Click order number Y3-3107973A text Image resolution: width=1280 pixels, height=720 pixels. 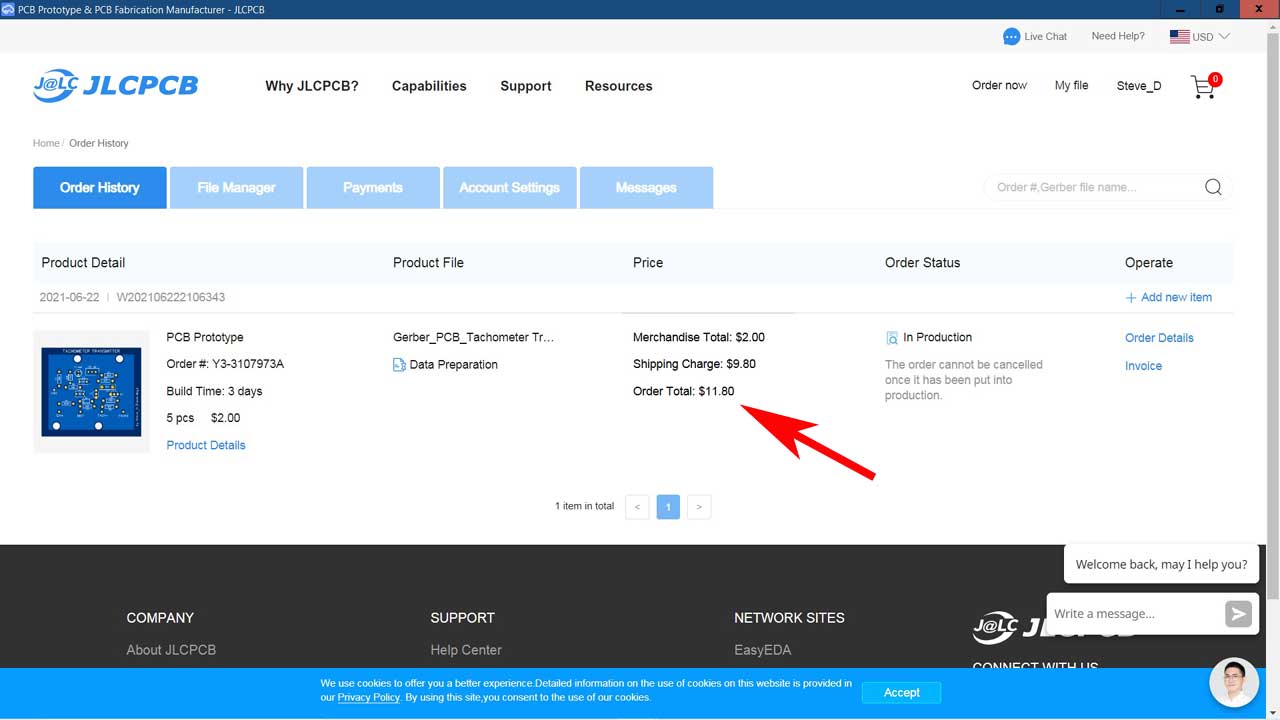[x=248, y=364]
